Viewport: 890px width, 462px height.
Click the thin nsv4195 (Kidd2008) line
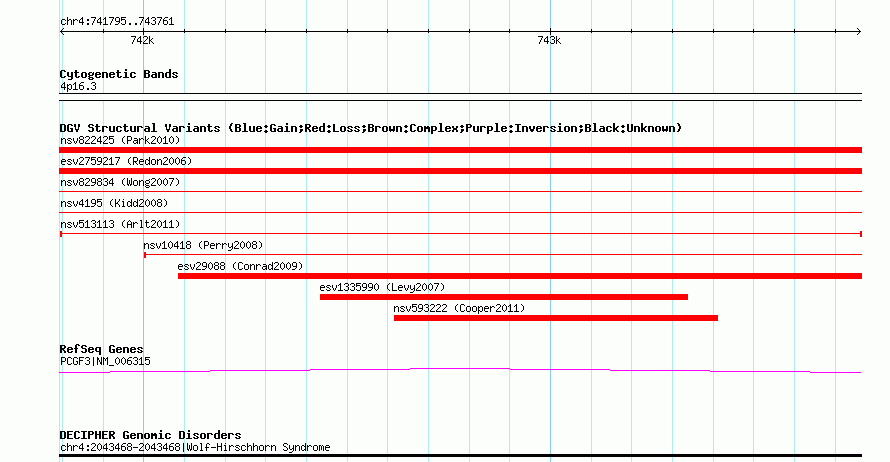(460, 213)
